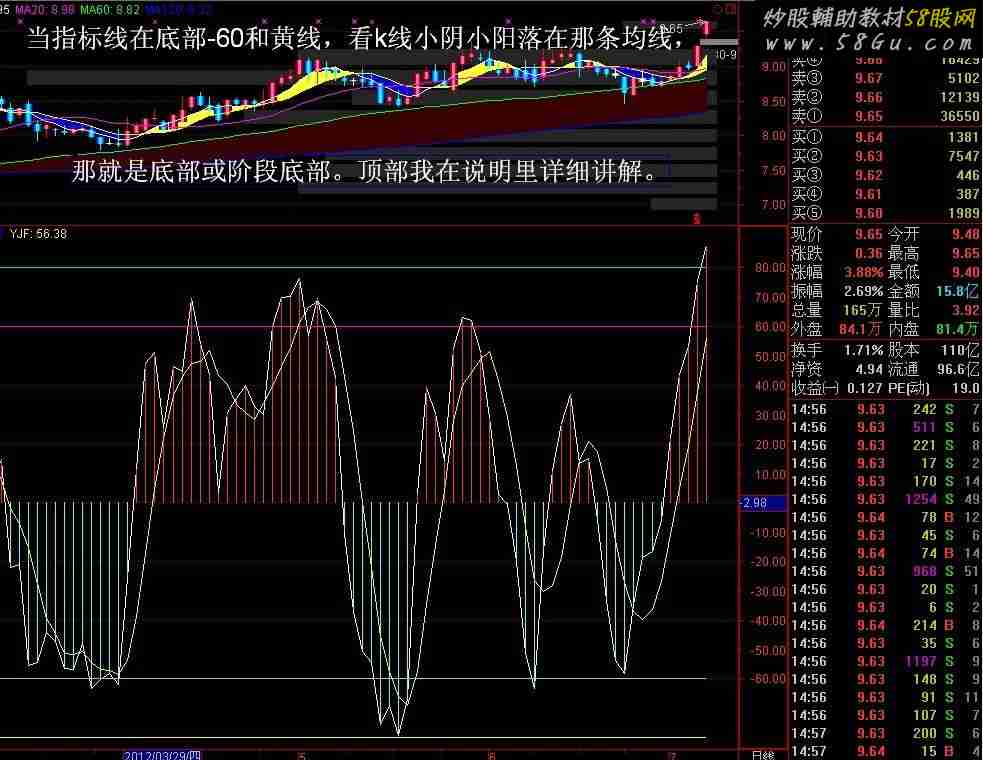Click the MA60: 8.82 moving average label
The height and width of the screenshot is (760, 983).
click(110, 10)
